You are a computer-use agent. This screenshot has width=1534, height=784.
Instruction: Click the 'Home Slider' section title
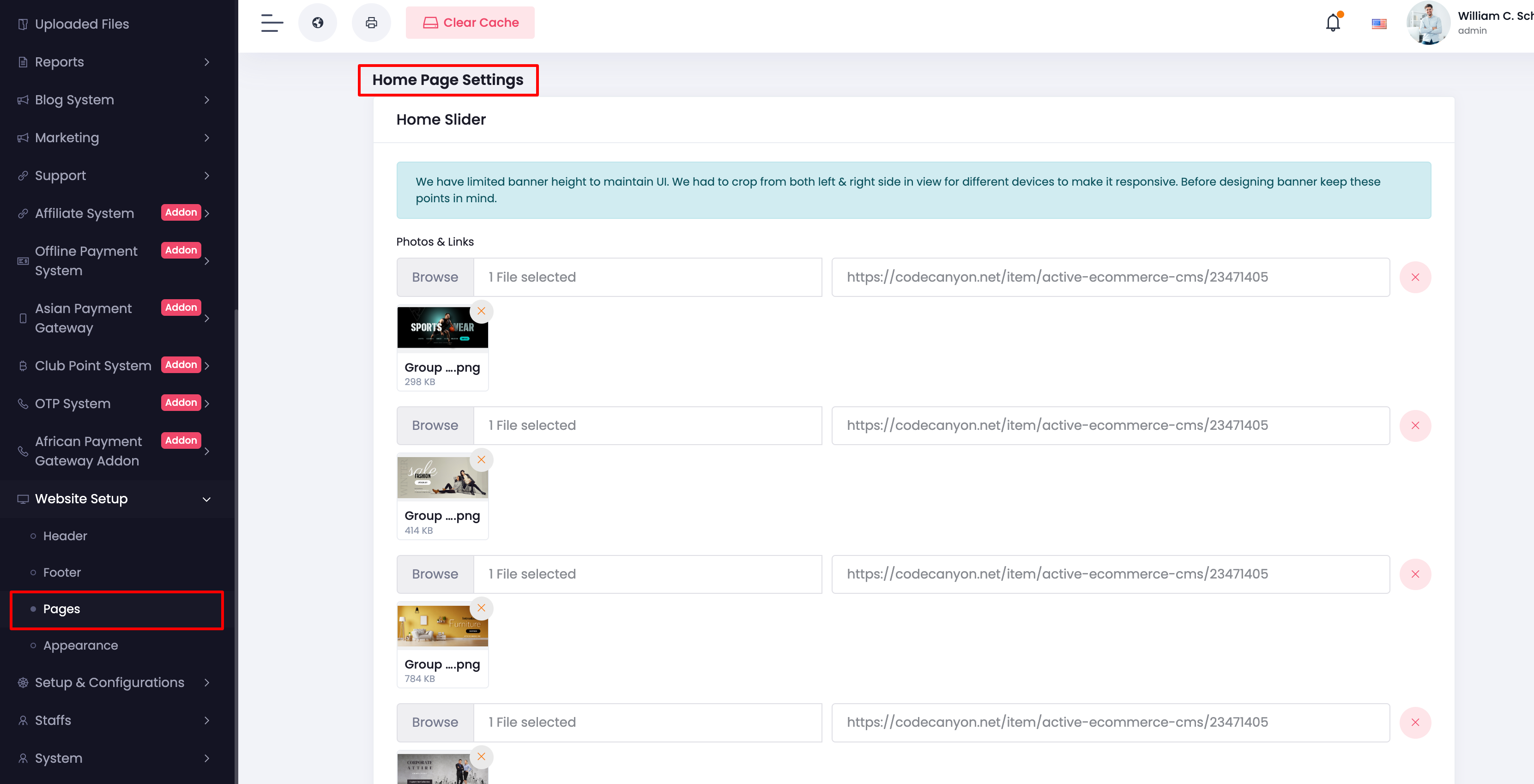[441, 120]
